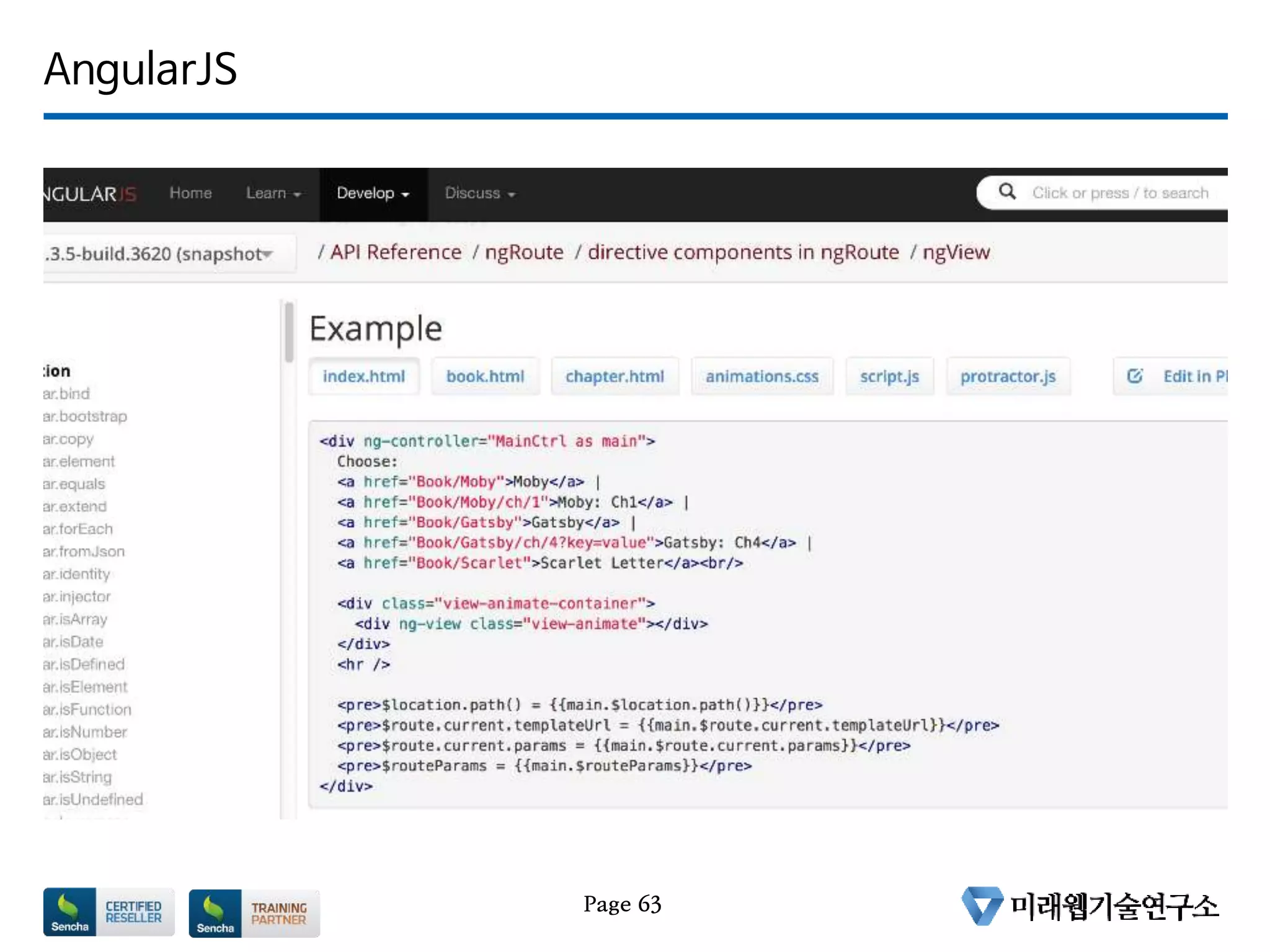
Task: Switch to the script.js tab
Action: click(x=889, y=376)
